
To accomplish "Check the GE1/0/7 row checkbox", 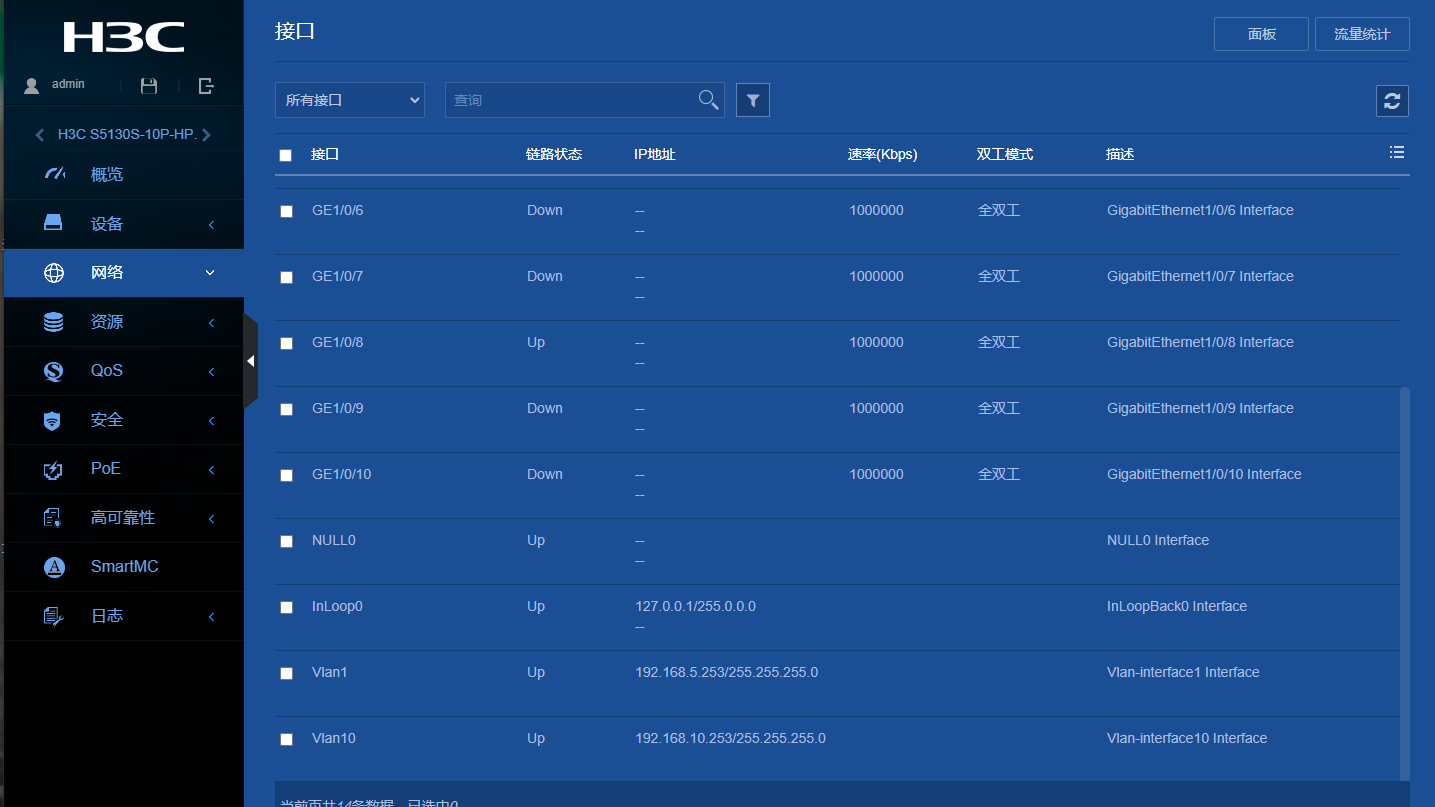I will (x=287, y=277).
